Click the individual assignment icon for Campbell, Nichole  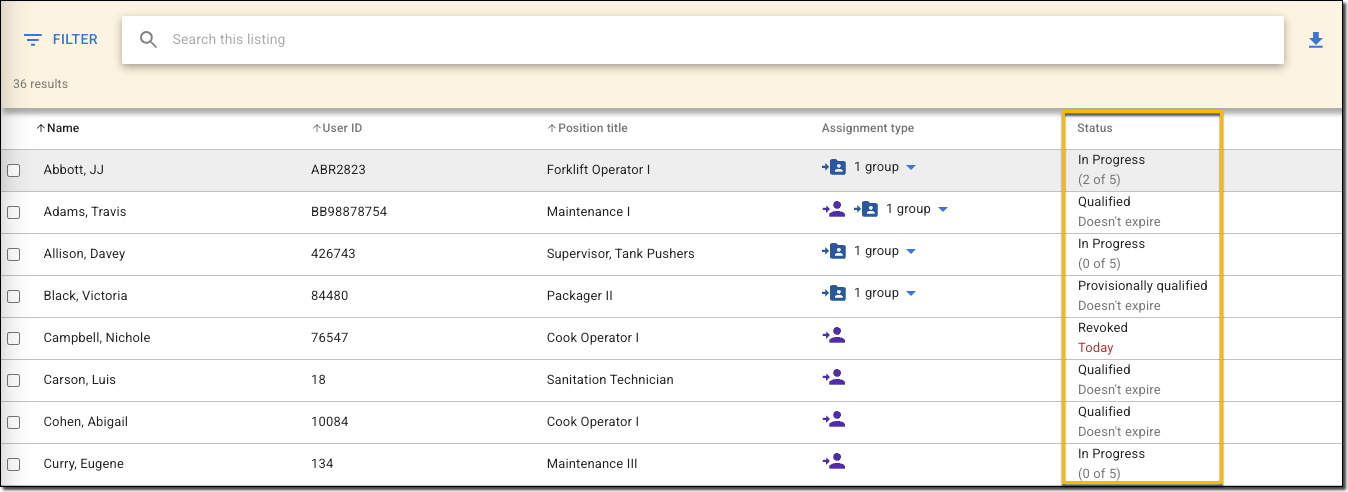(834, 336)
